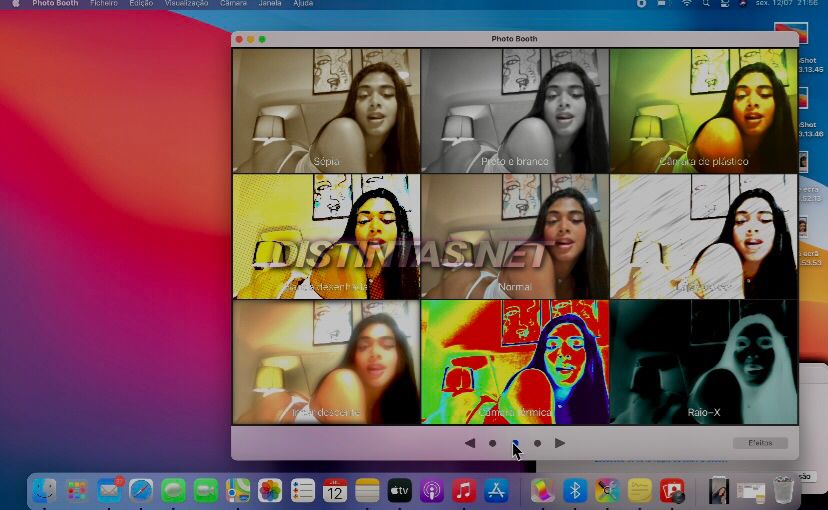
Task: Click the Efeitos button
Action: coord(760,443)
